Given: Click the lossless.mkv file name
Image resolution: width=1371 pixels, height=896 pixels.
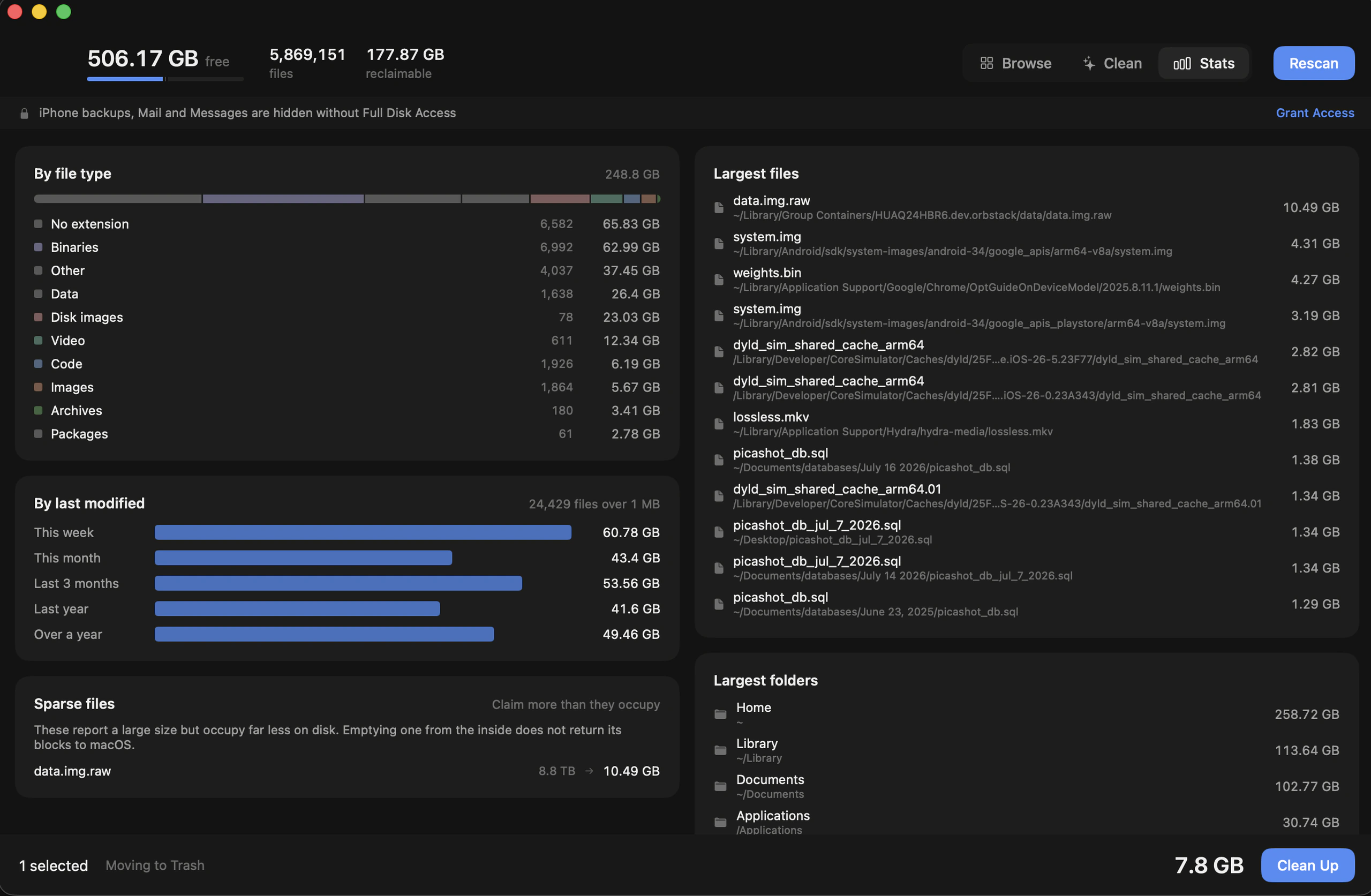Looking at the screenshot, I should (x=771, y=417).
